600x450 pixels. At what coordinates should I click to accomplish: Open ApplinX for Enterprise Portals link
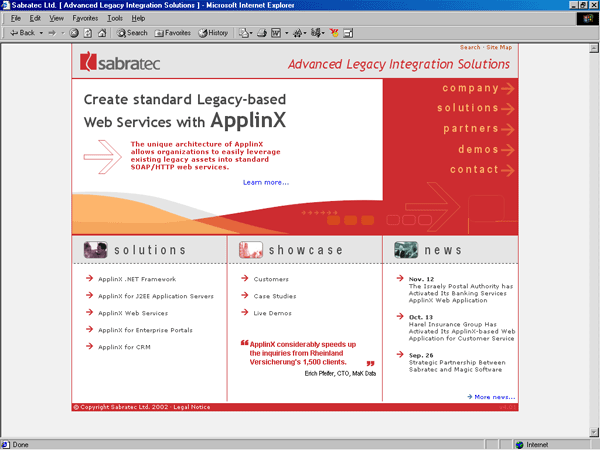coord(145,330)
